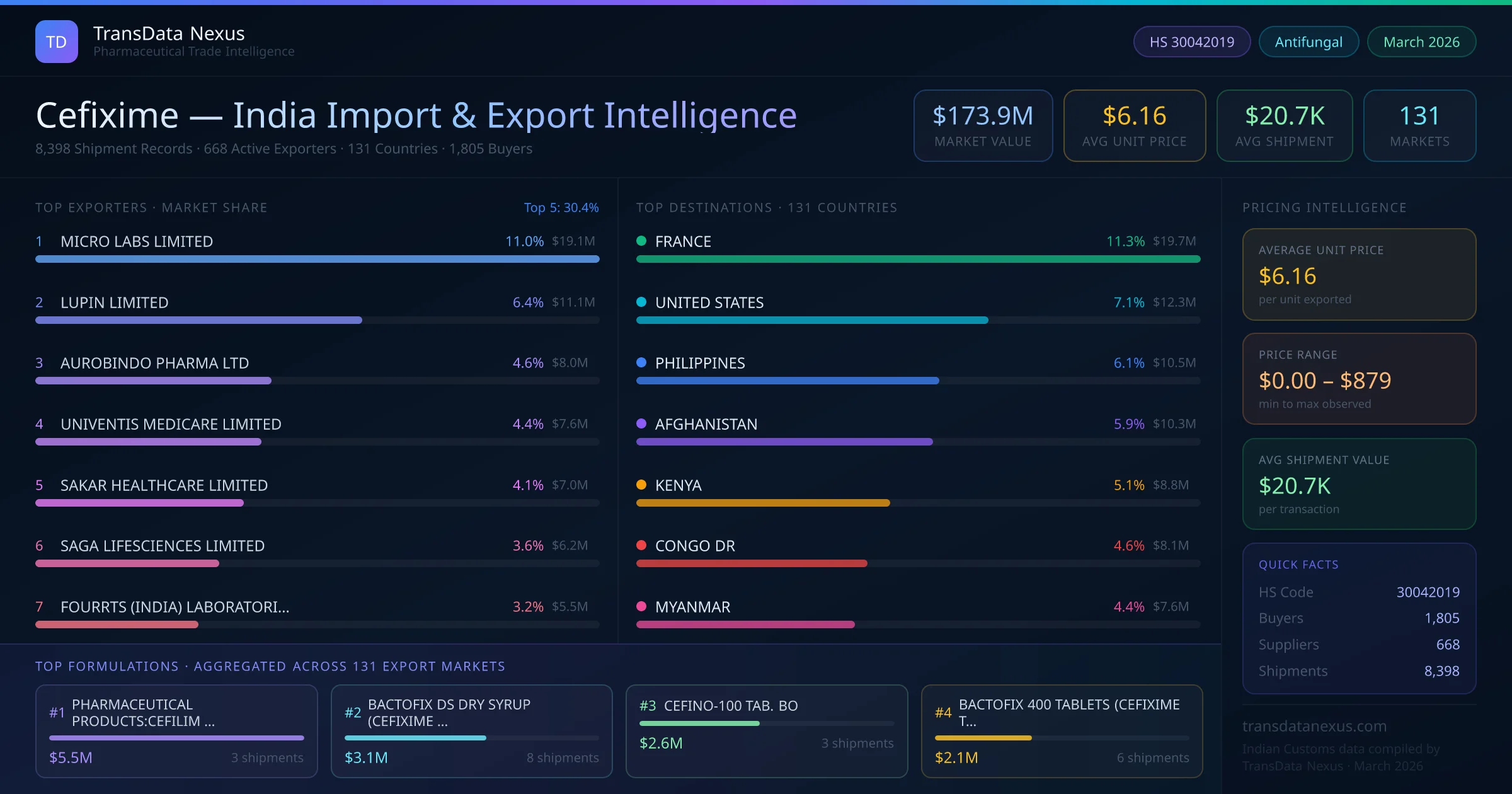Select the Antifungal tag pill
Viewport: 1512px width, 794px height.
(x=1308, y=42)
